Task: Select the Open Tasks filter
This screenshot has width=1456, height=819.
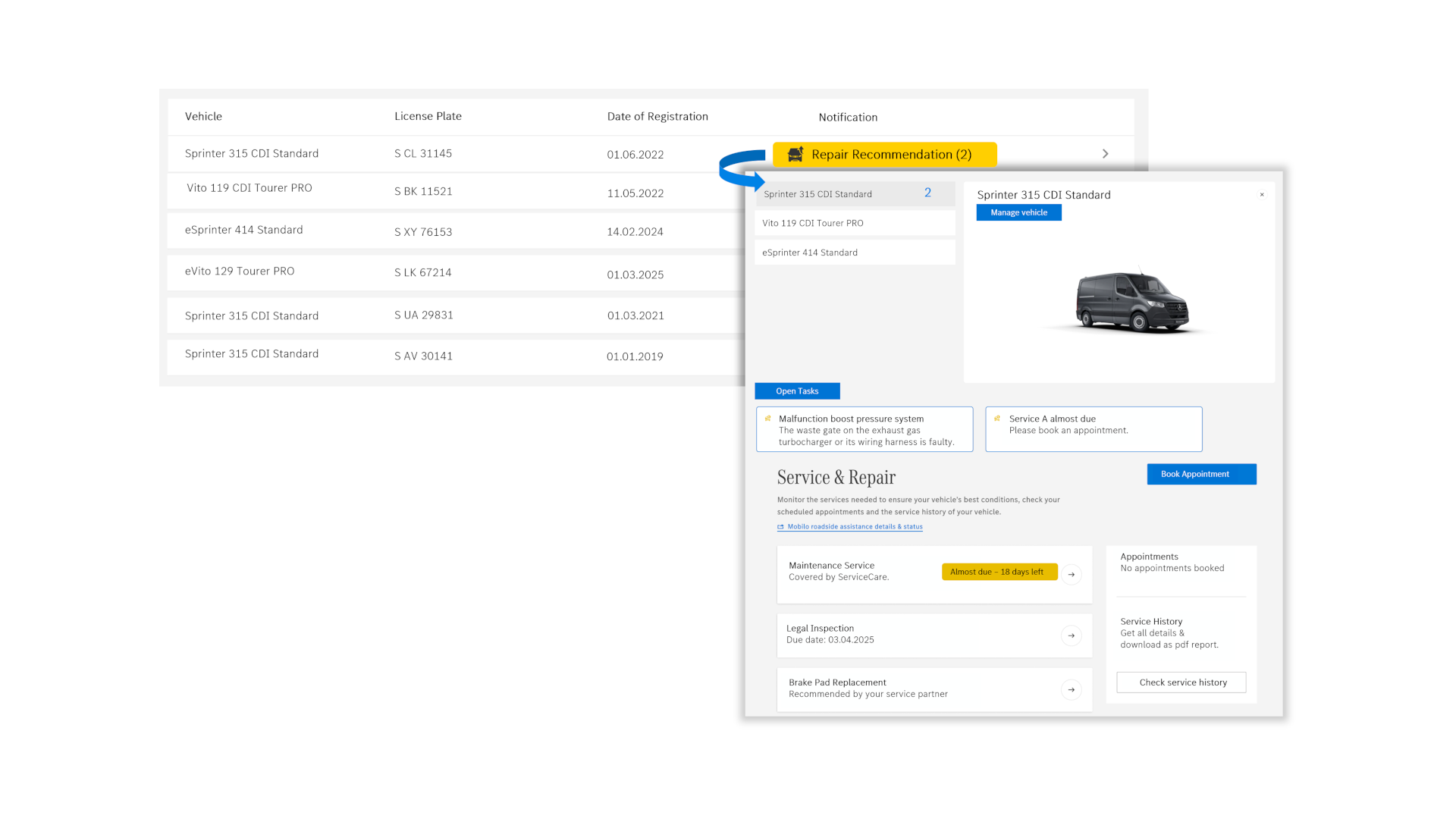Action: pyautogui.click(x=797, y=391)
